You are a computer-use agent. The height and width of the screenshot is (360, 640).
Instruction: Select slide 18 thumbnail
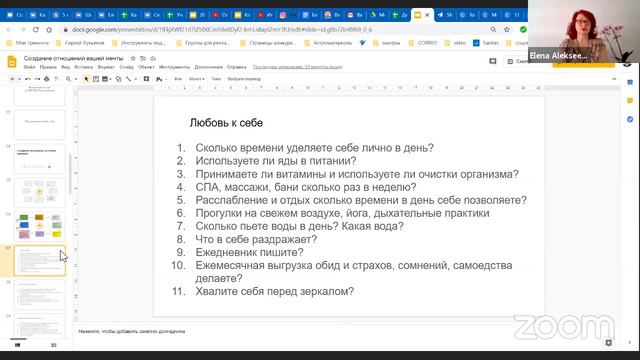pos(40,294)
